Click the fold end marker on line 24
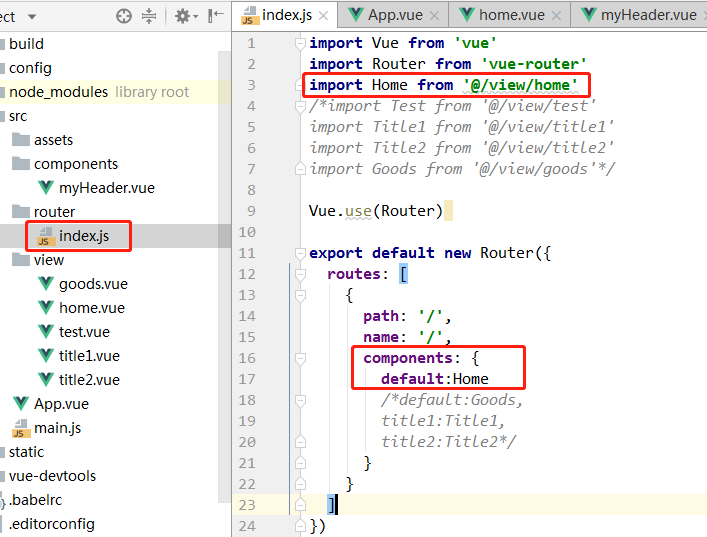707x537 pixels. point(300,526)
